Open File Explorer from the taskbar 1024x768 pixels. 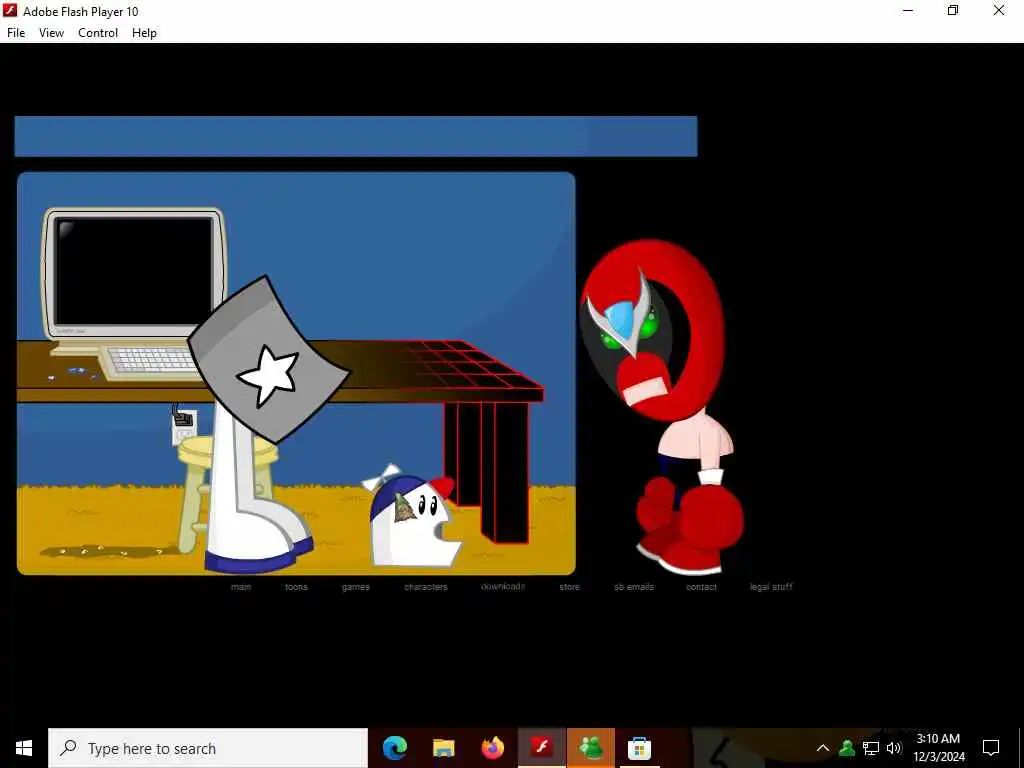[x=443, y=748]
